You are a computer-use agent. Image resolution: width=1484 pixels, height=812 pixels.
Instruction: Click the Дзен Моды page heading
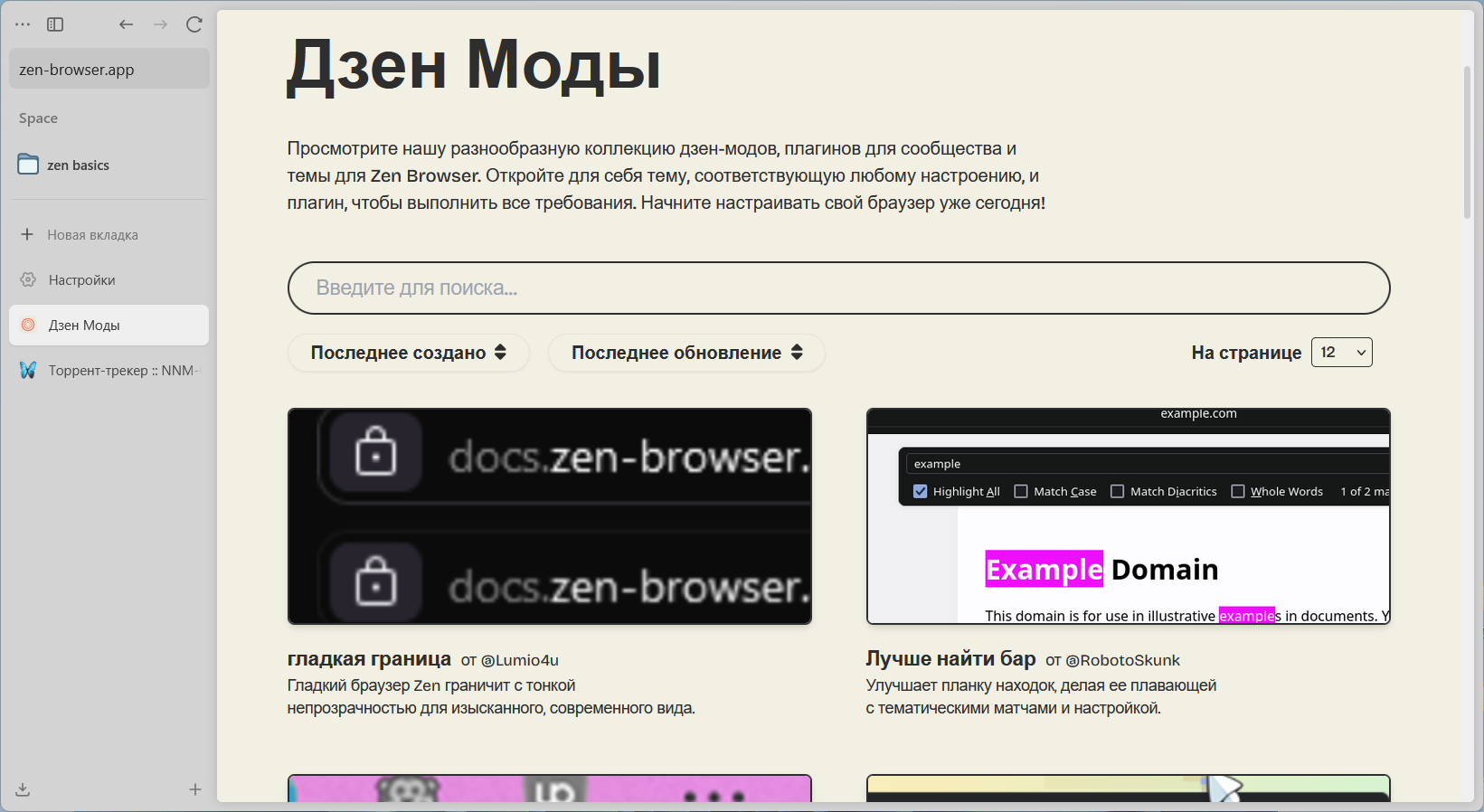pyautogui.click(x=474, y=66)
